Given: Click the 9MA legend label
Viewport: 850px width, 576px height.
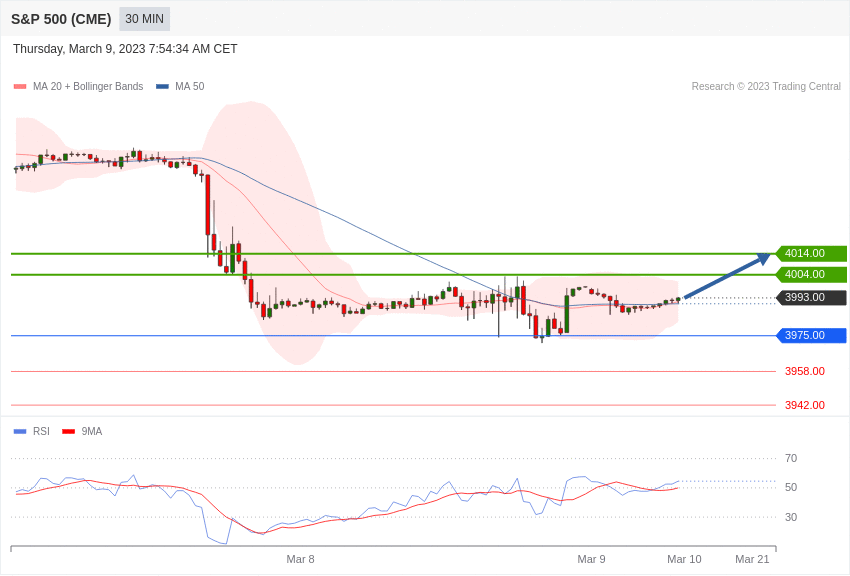Looking at the screenshot, I should (x=92, y=431).
